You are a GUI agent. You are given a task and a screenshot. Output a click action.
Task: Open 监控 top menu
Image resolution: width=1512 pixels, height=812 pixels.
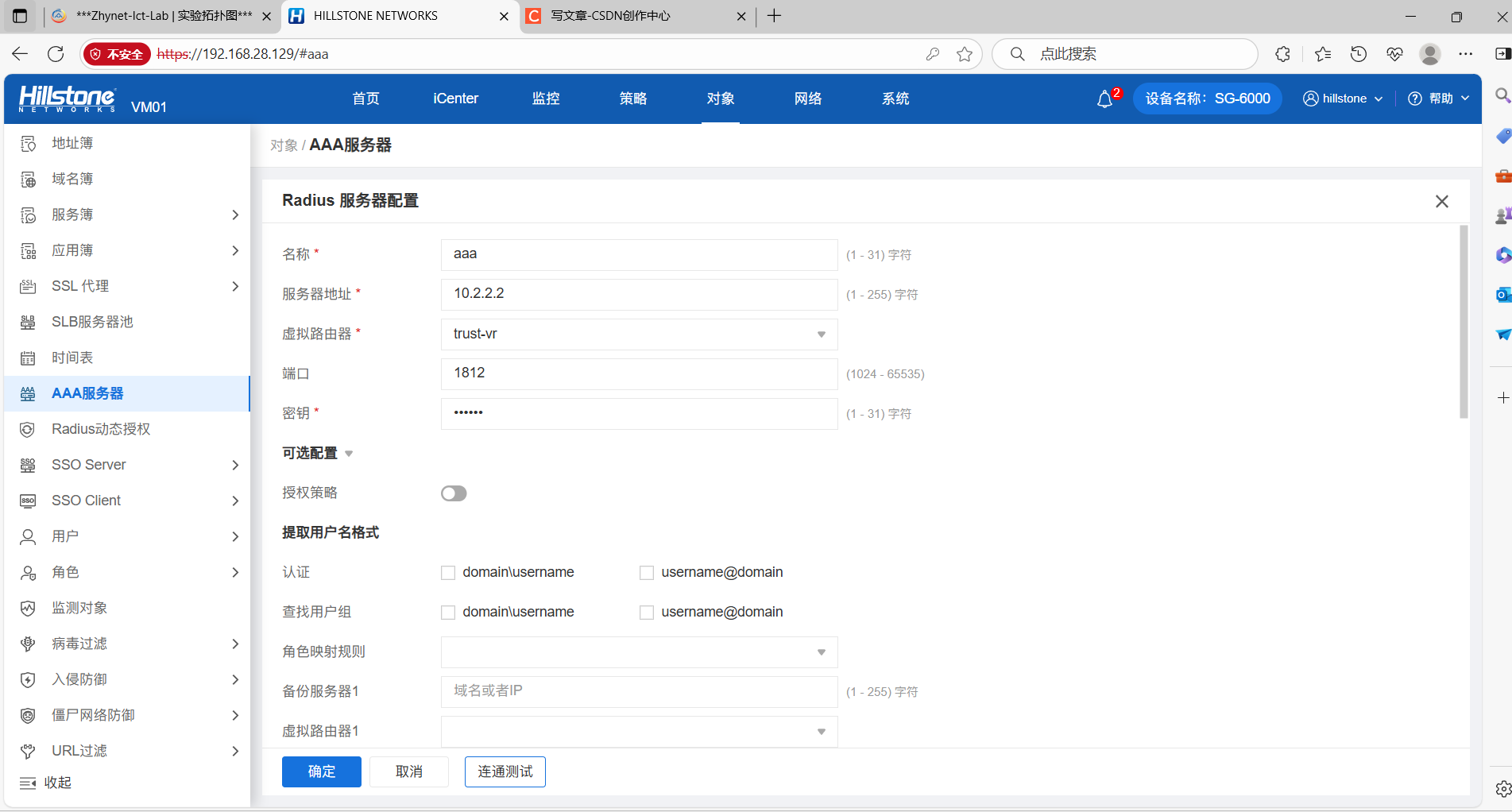pyautogui.click(x=546, y=99)
